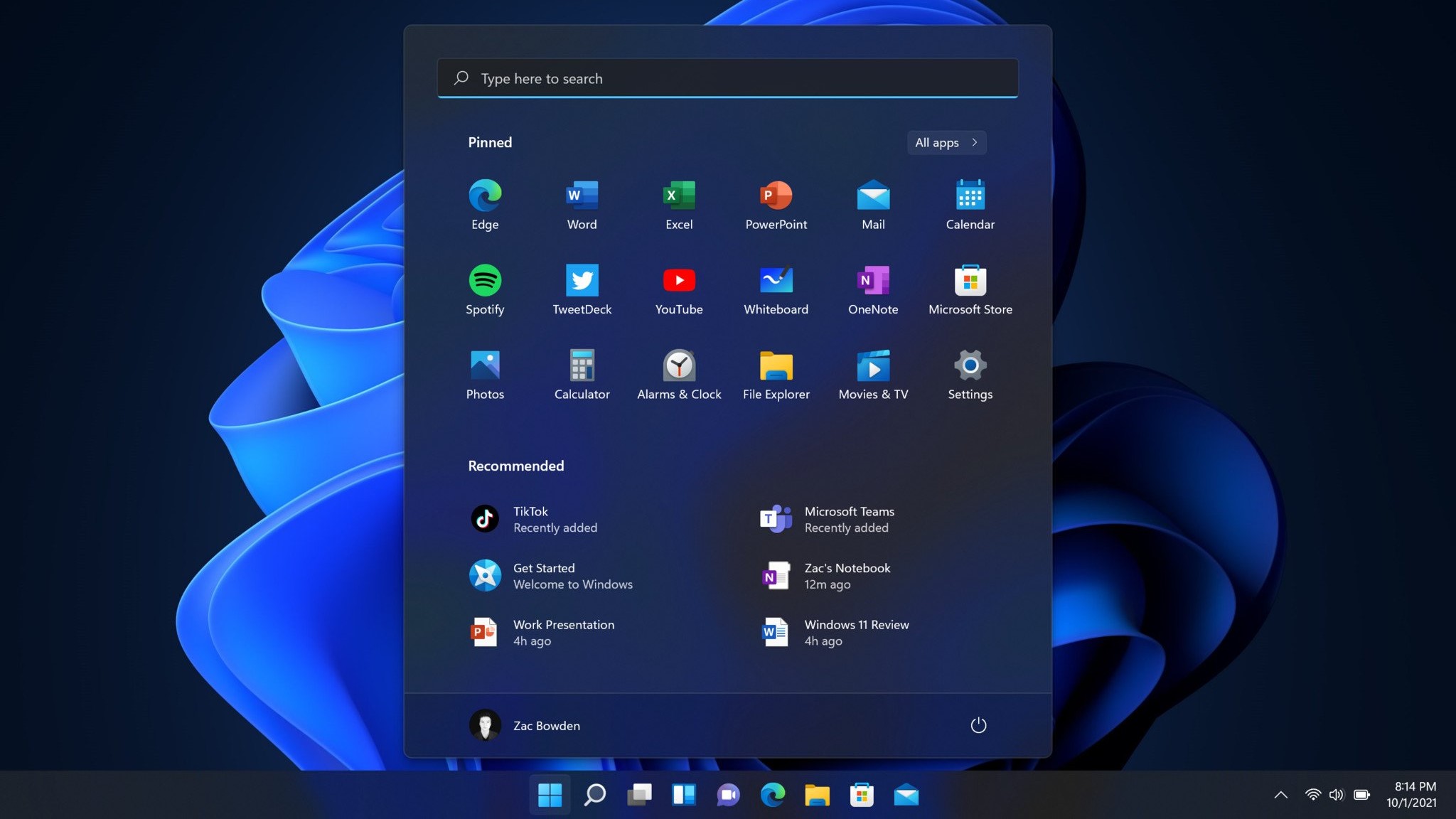
Task: Open the volume control in system tray
Action: coord(1336,795)
